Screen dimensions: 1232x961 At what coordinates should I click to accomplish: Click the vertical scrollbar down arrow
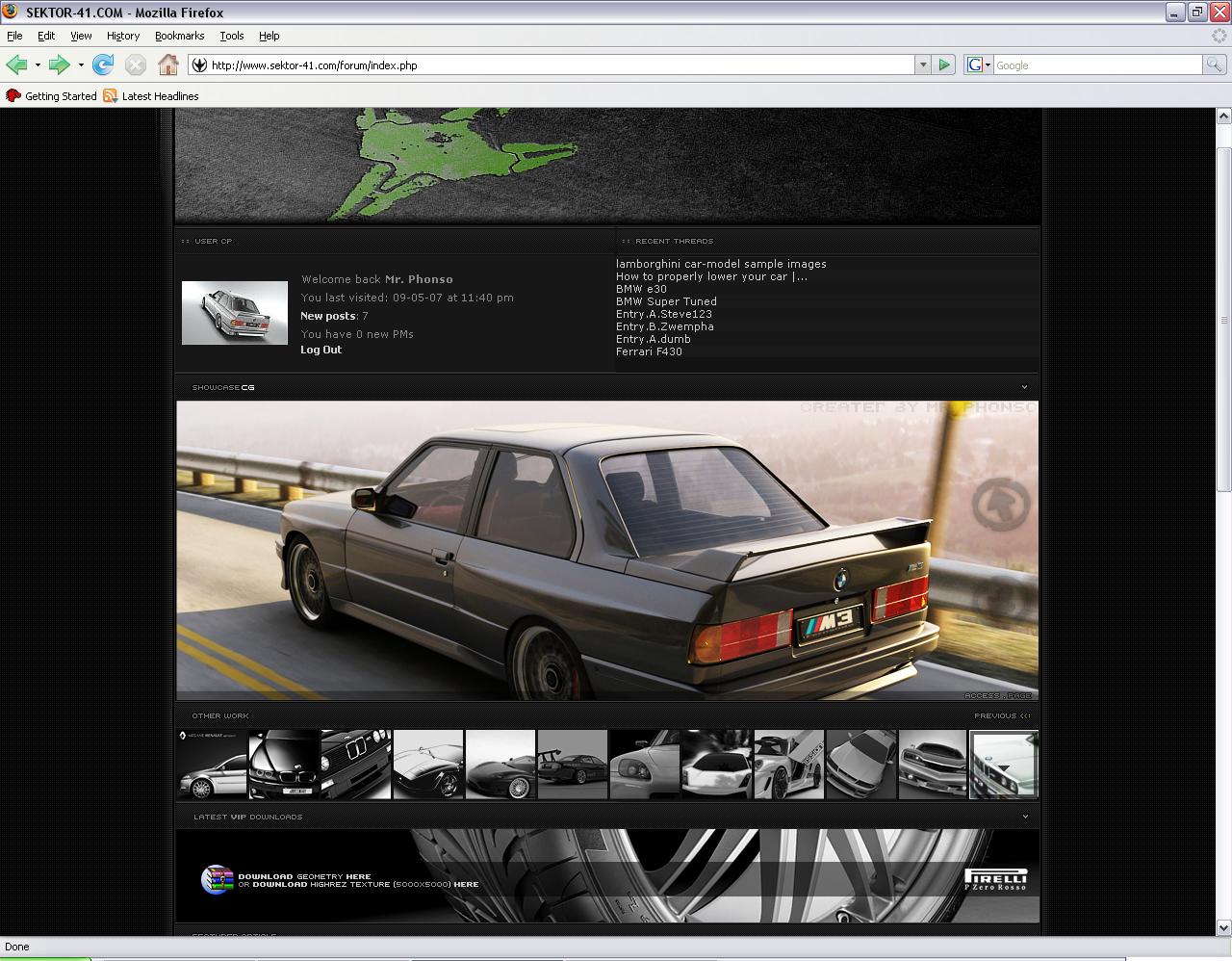(x=1223, y=928)
